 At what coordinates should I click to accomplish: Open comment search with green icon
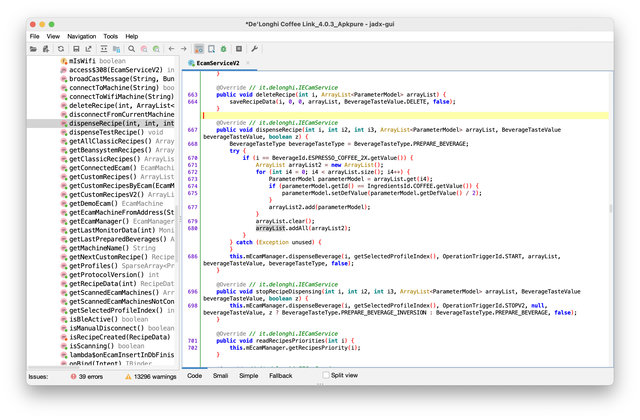pyautogui.click(x=156, y=49)
